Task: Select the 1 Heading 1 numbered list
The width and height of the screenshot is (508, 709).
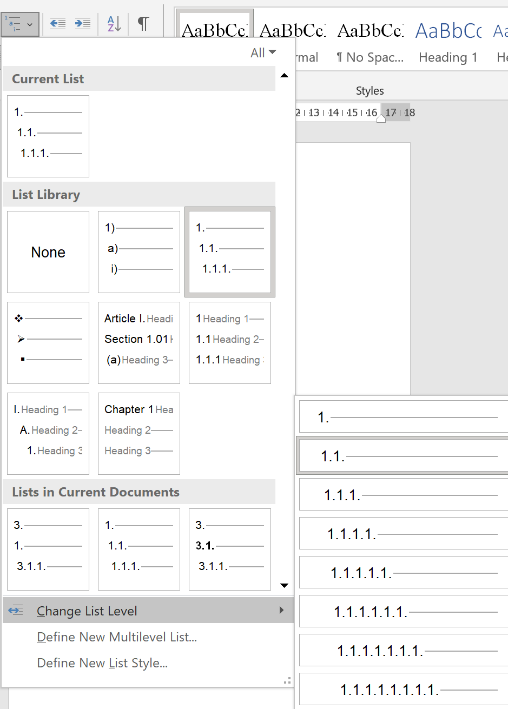Action: [x=230, y=343]
